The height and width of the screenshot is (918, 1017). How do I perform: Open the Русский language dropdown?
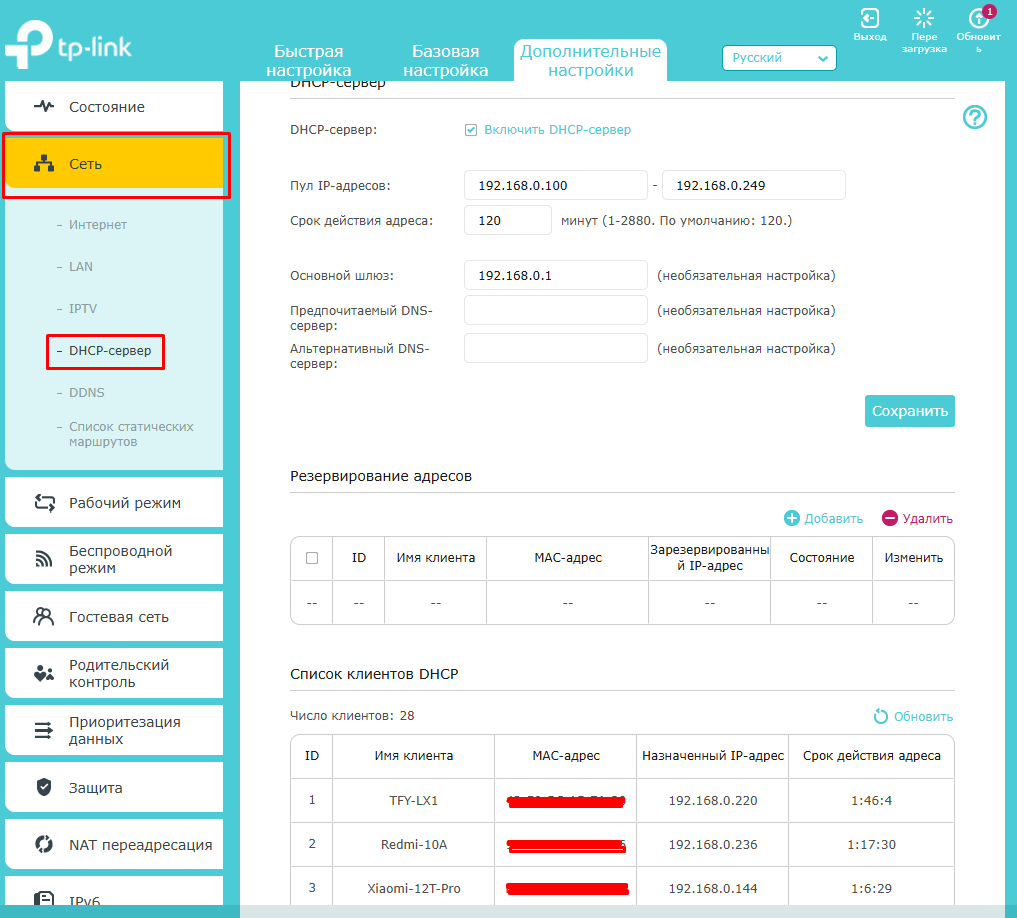tap(779, 58)
